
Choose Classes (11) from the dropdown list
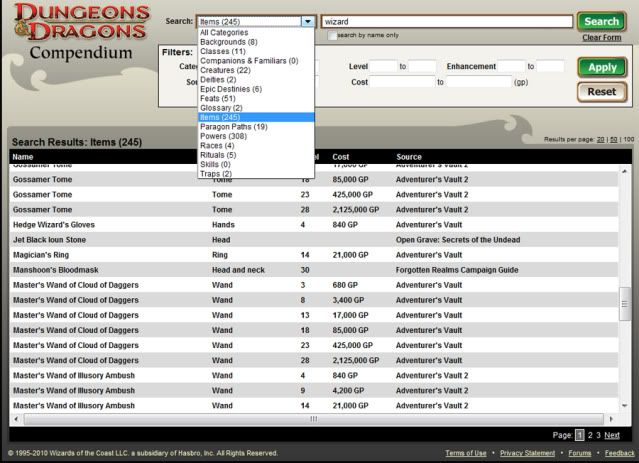[x=223, y=51]
